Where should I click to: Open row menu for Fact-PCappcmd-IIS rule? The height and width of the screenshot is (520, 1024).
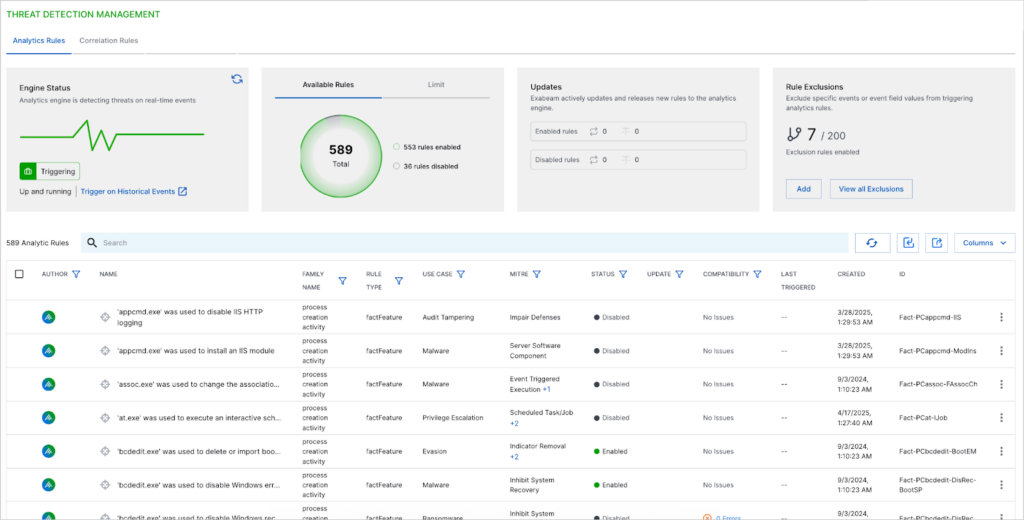click(x=1001, y=317)
